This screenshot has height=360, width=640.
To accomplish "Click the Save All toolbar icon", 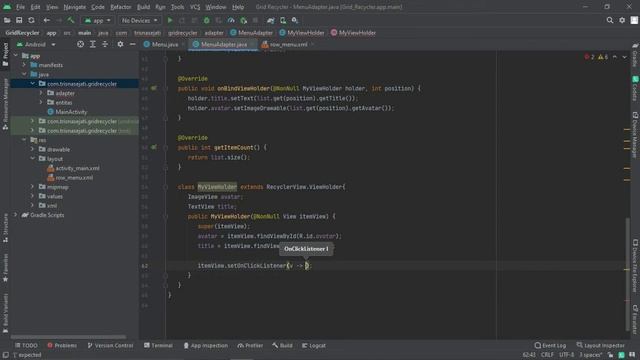I will (x=19, y=20).
